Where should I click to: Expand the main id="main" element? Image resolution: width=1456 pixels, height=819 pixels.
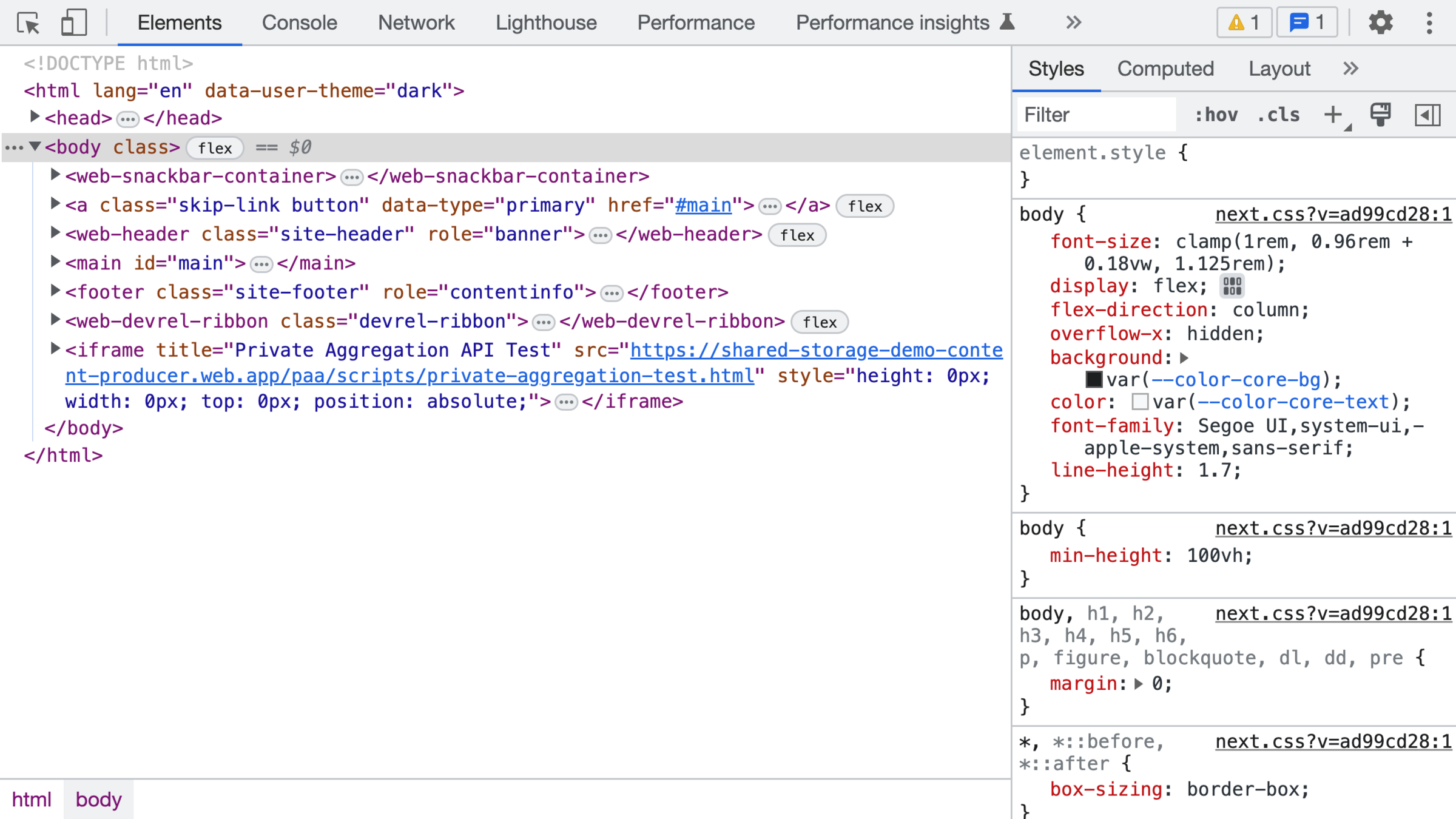click(x=55, y=262)
